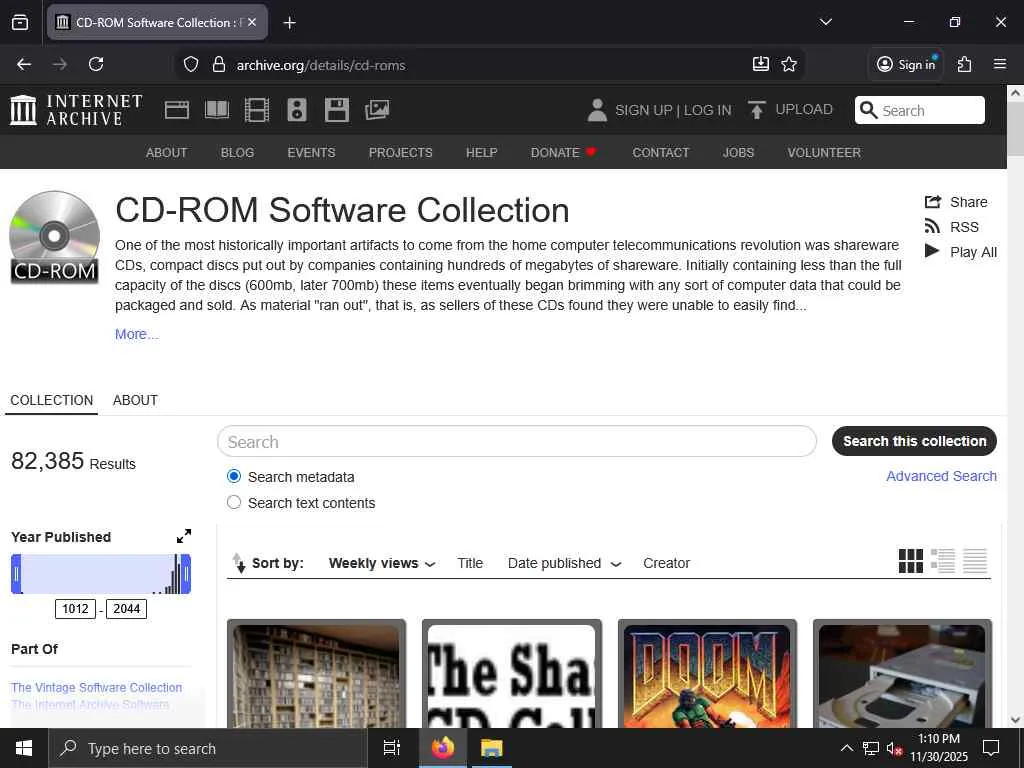Switch to the ABOUT collection tab
The width and height of the screenshot is (1024, 768).
click(135, 400)
